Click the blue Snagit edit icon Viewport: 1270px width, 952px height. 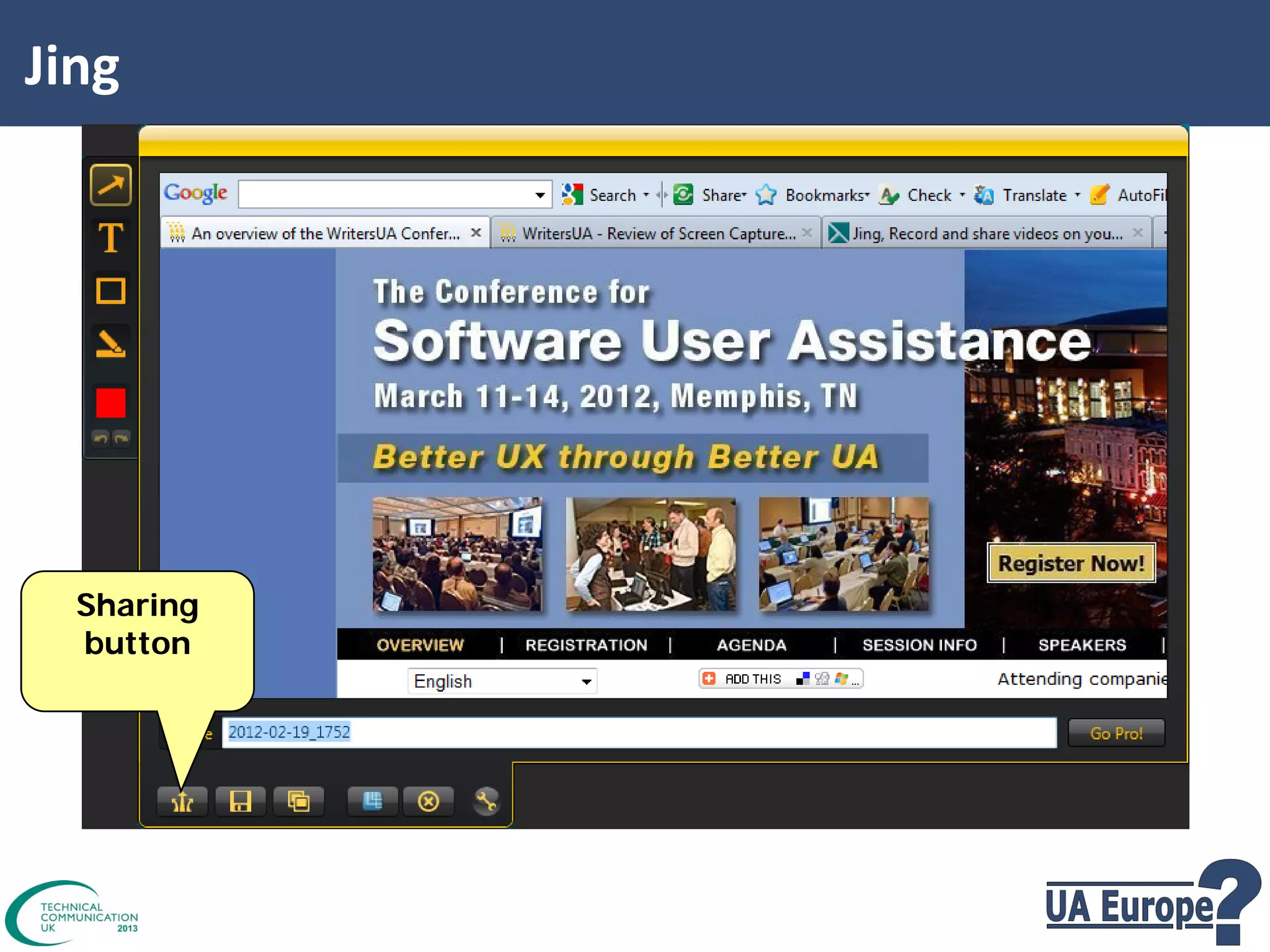(x=373, y=801)
